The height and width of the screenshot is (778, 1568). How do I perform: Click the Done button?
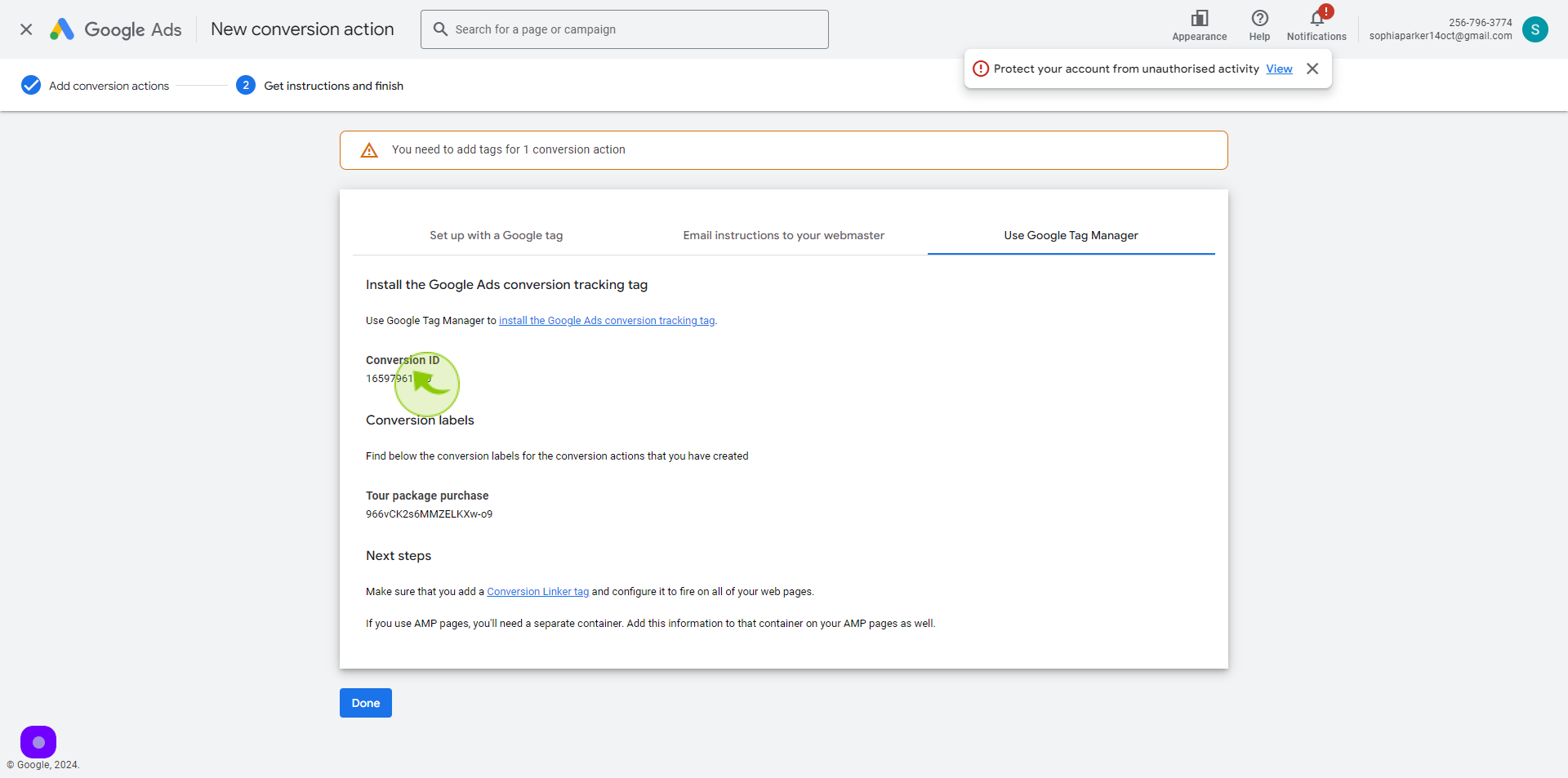click(366, 703)
